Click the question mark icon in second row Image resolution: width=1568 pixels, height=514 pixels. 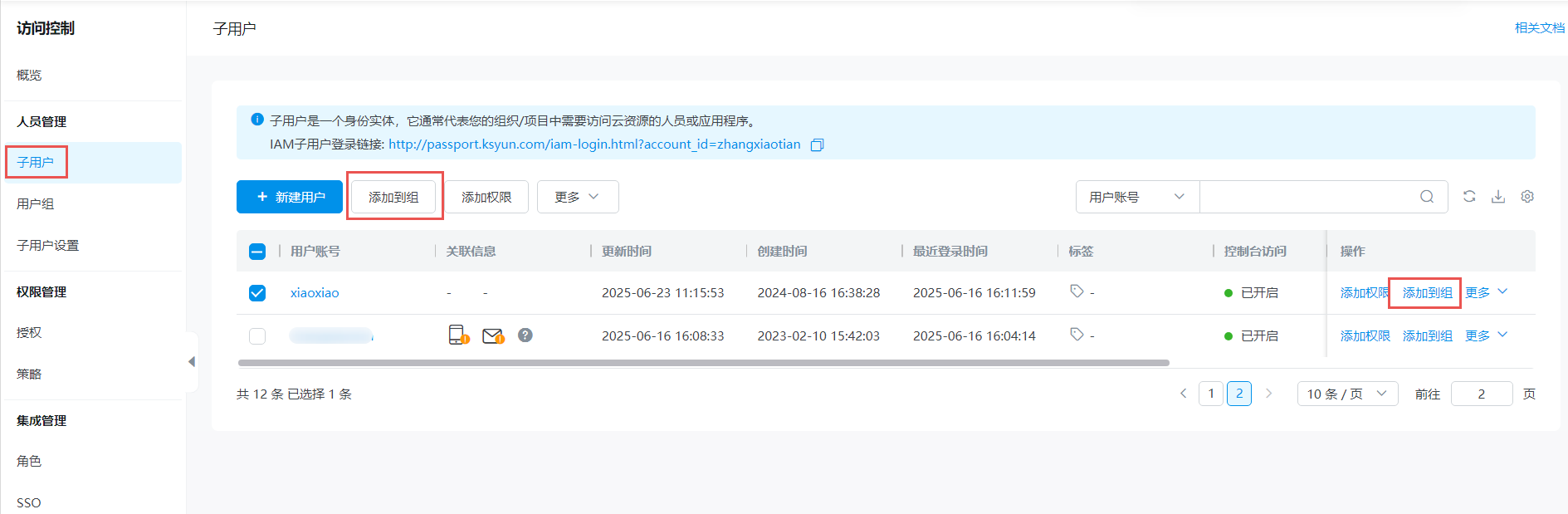525,335
